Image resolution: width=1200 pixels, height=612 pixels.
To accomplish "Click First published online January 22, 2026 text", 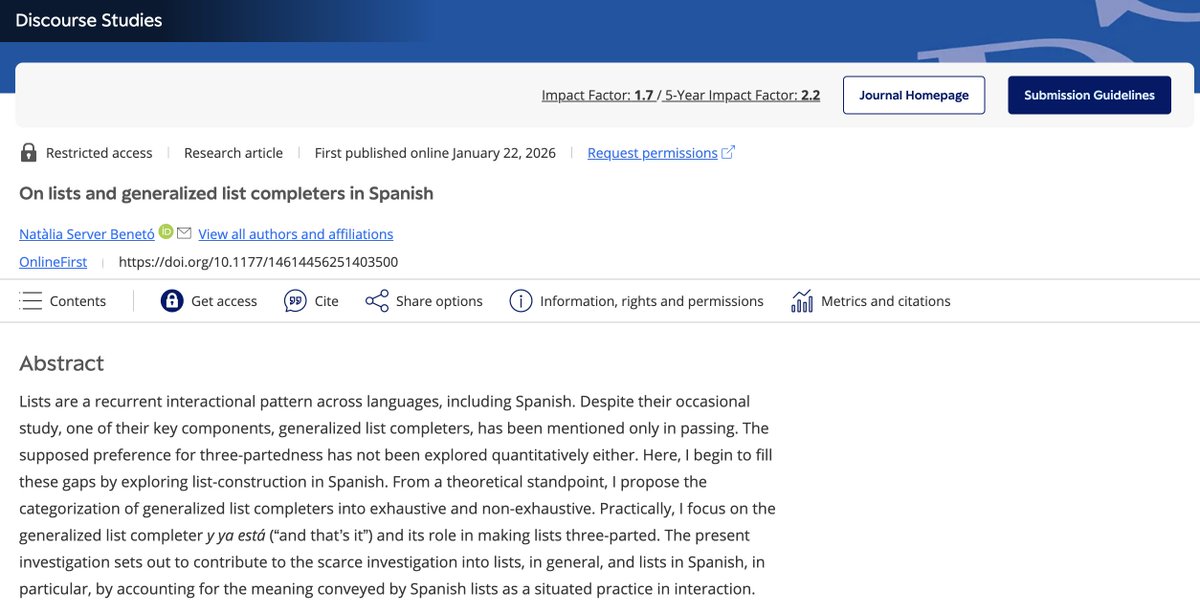I will coord(435,153).
